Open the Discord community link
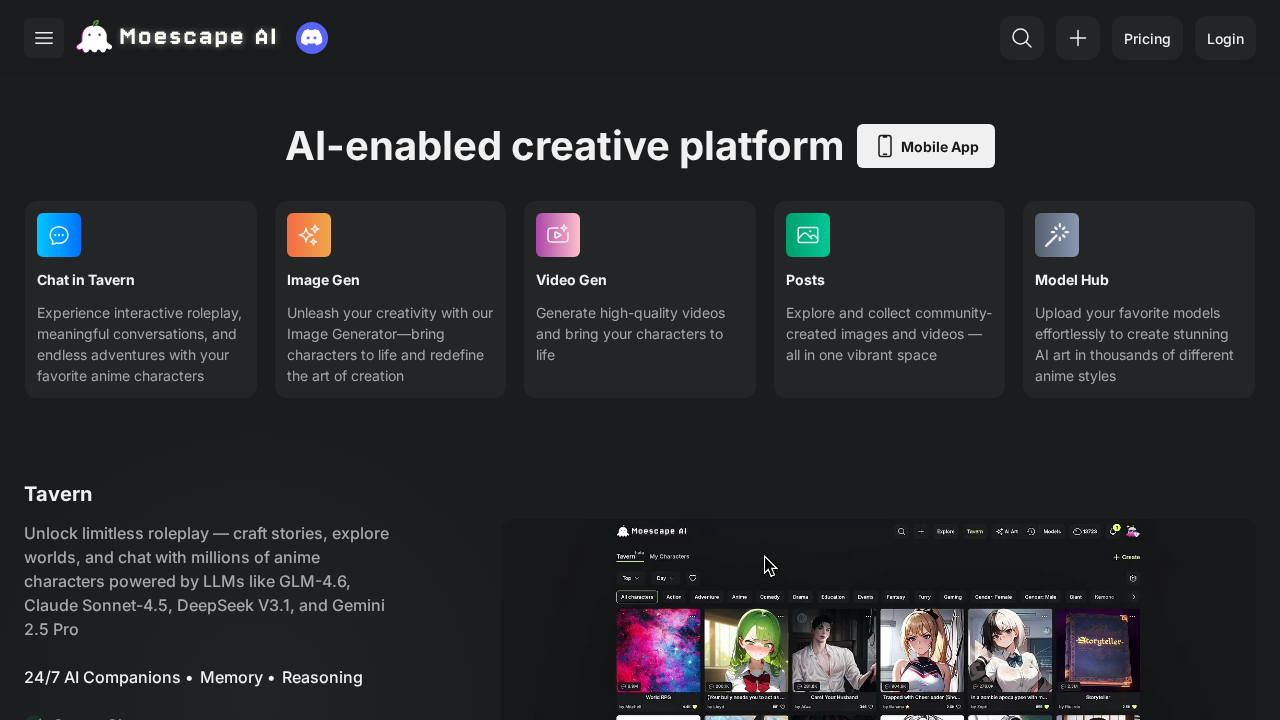 312,38
